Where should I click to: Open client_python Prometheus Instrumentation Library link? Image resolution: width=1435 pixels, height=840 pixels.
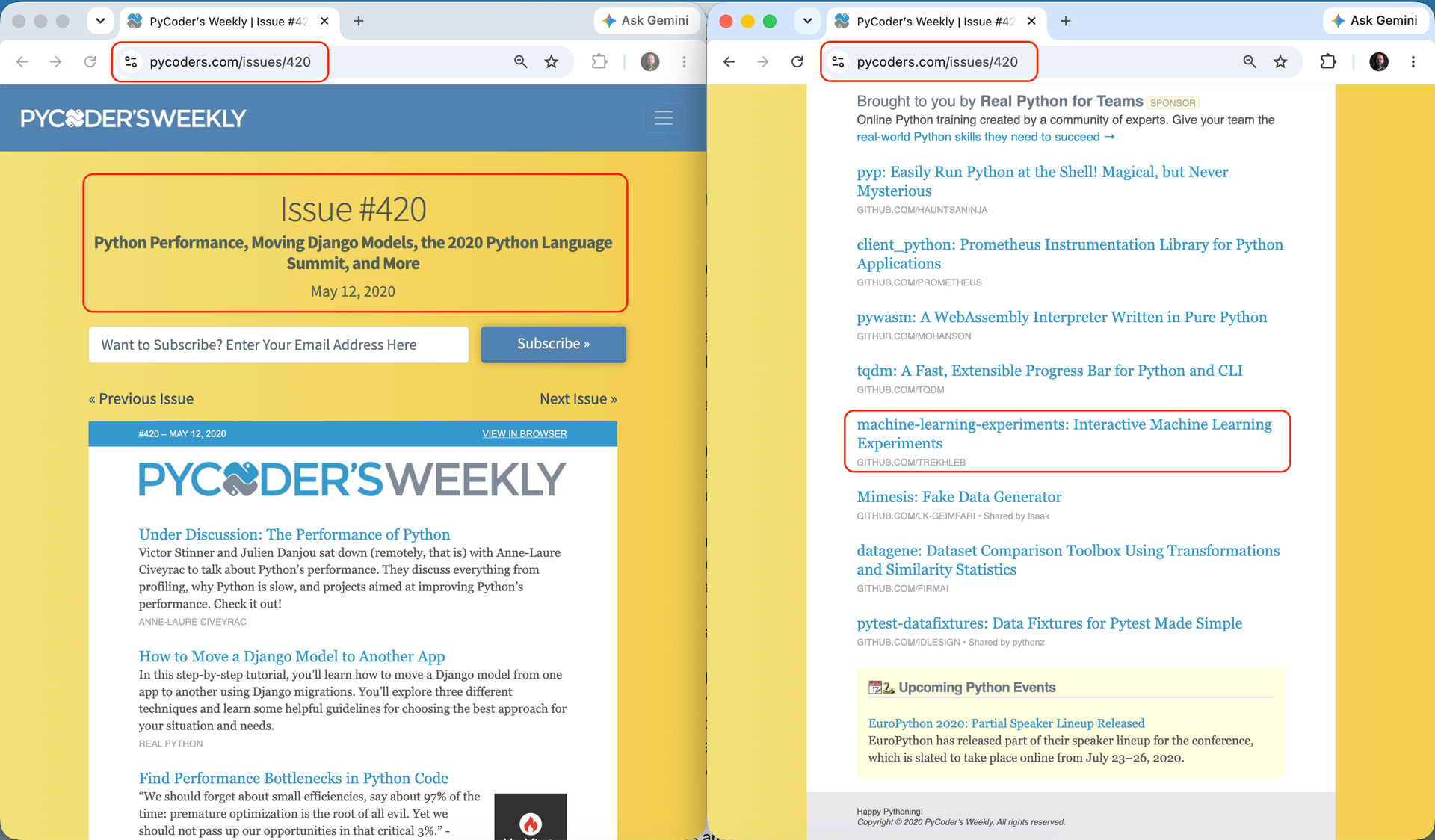point(1070,254)
